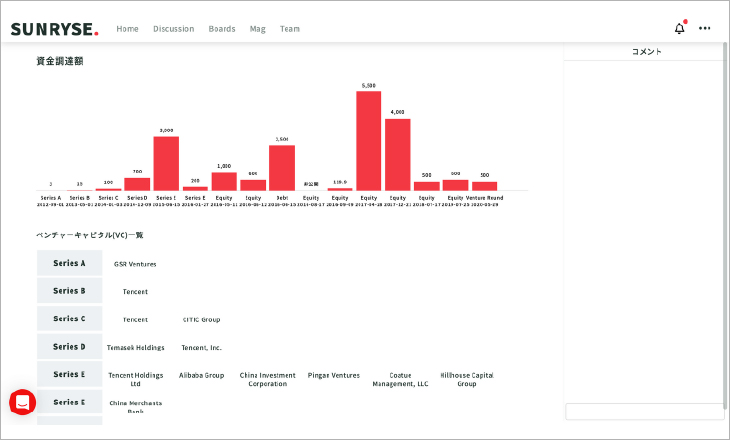730x440 pixels.
Task: Click the 非公開 label in chart
Action: coord(311,184)
